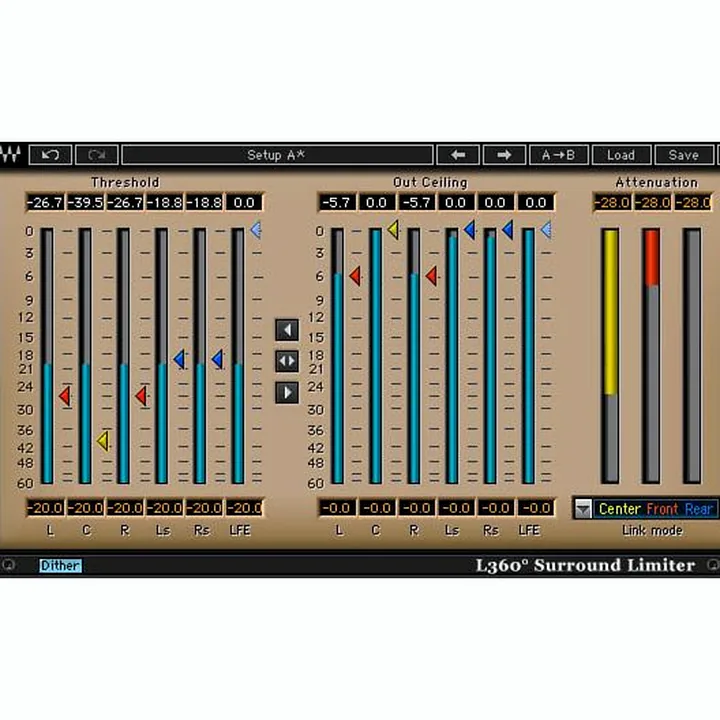Select the red R threshold slider marker
The height and width of the screenshot is (720, 720).
(x=141, y=396)
